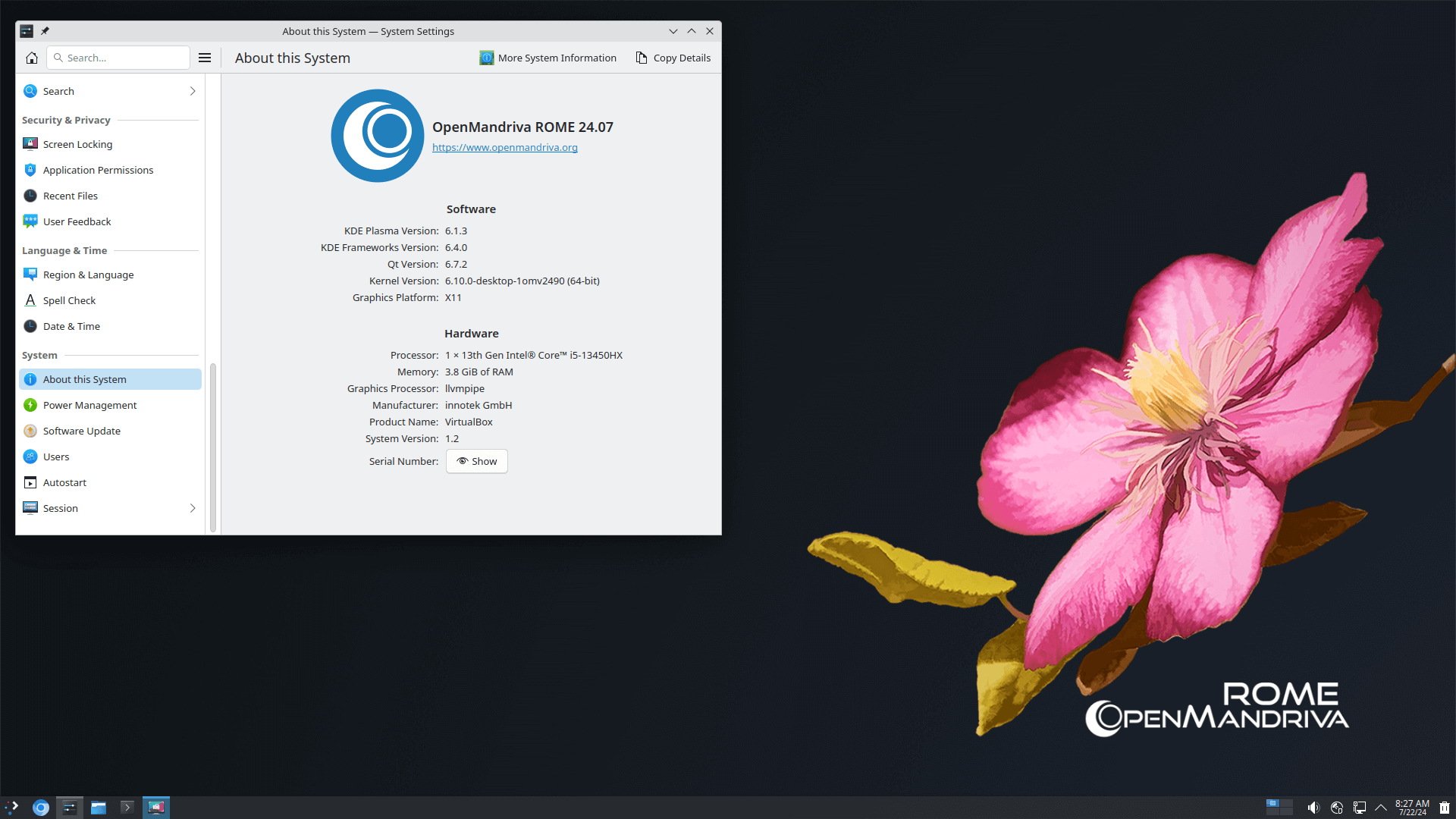The width and height of the screenshot is (1456, 819).
Task: Select Users in the System section
Action: coord(56,457)
